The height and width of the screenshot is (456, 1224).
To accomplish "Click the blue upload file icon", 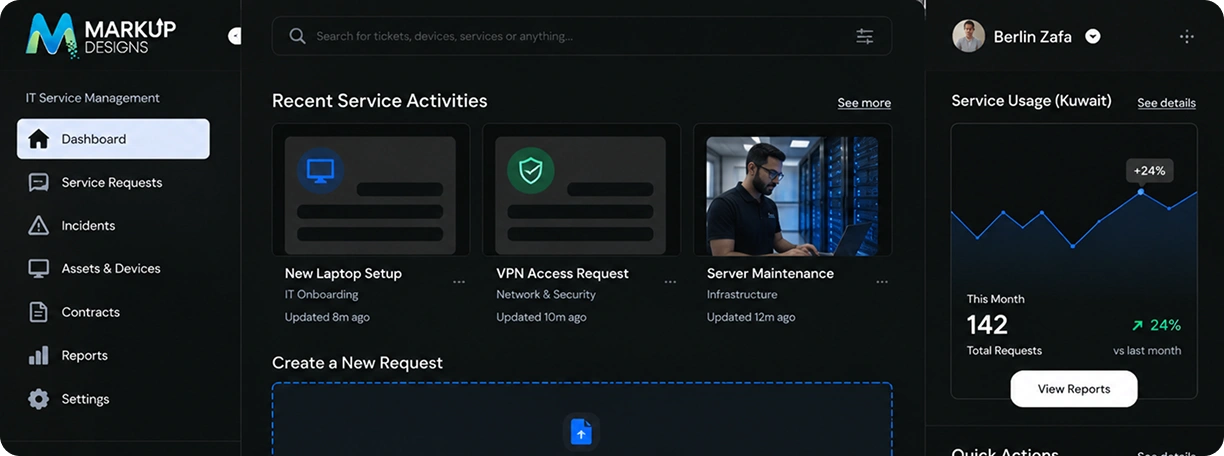I will click(581, 432).
